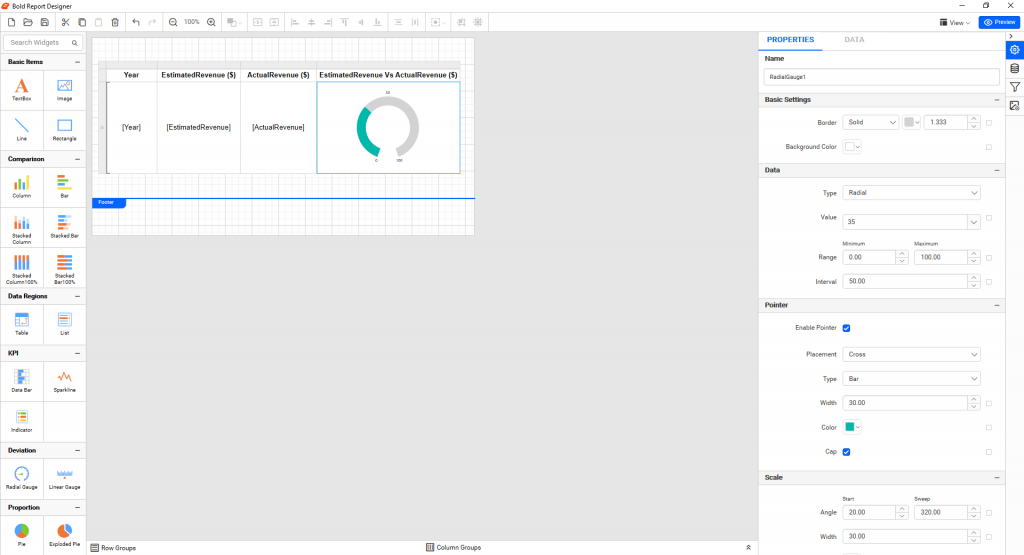Image resolution: width=1024 pixels, height=555 pixels.
Task: Choose the Bar chart widget
Action: coord(64,187)
